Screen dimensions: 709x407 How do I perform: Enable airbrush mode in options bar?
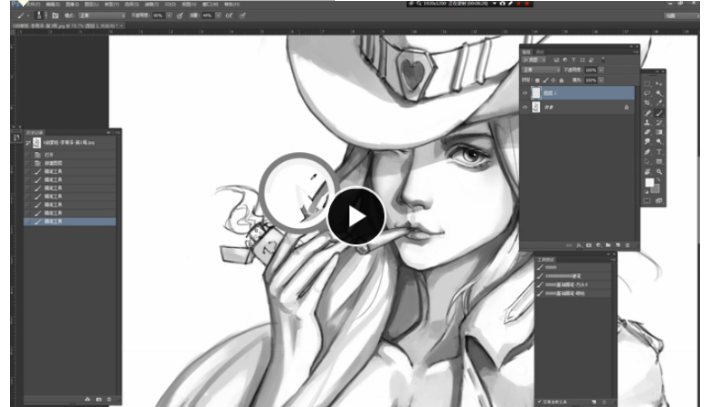coord(229,15)
